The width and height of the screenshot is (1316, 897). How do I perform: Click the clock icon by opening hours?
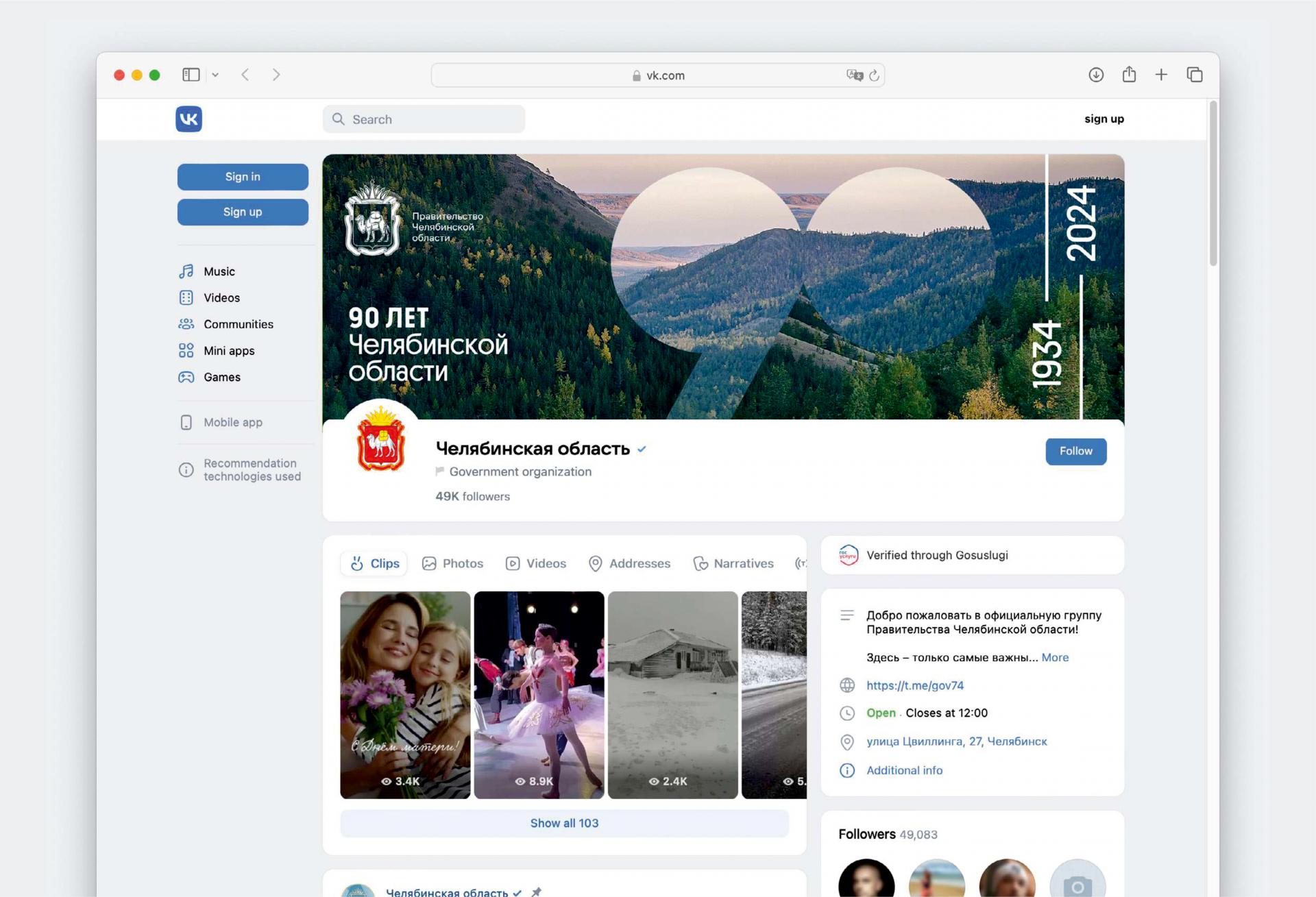click(x=847, y=713)
